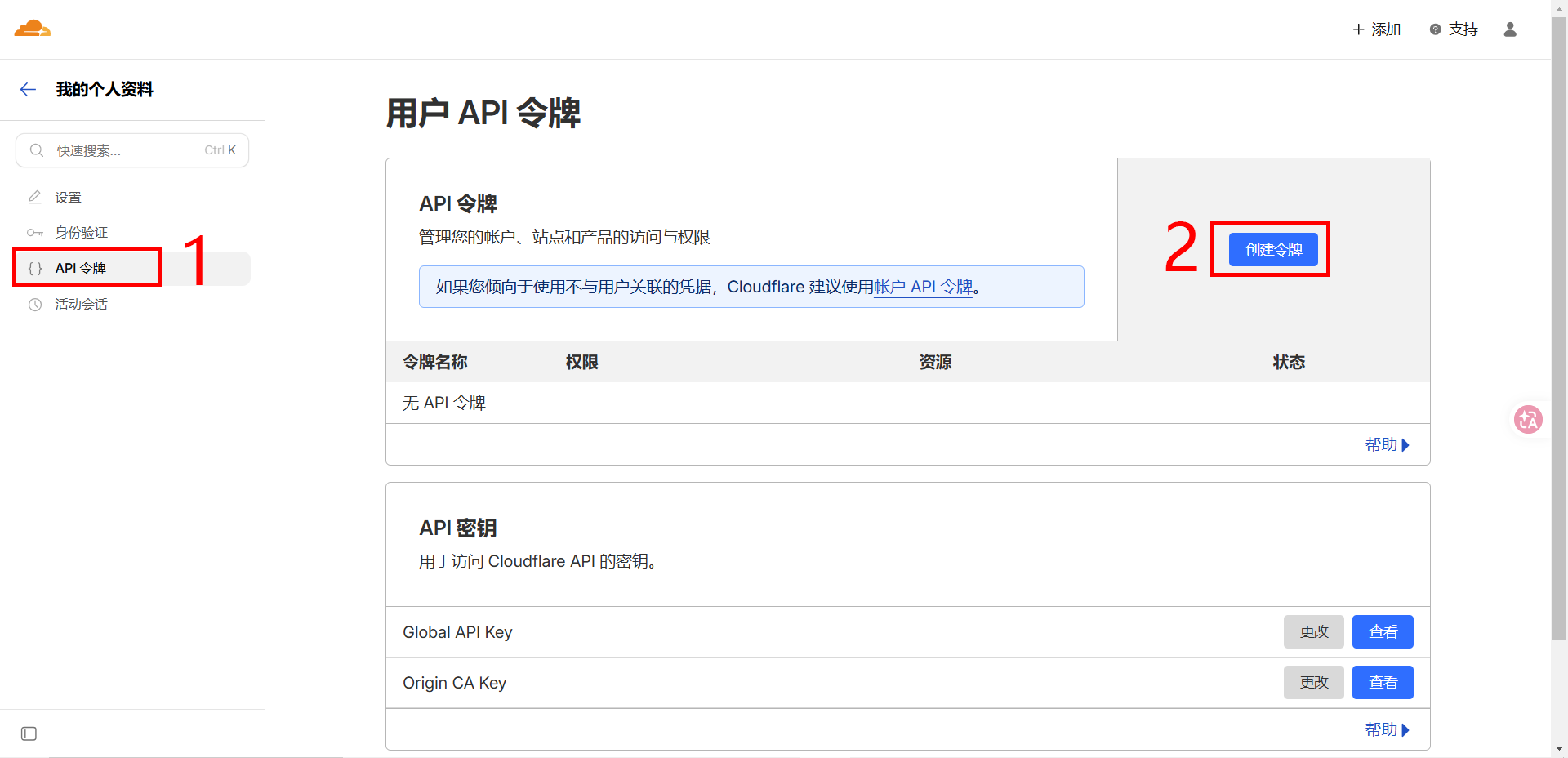This screenshot has height=758, width=1568.
Task: Focus the 快速搜索 input field
Action: tap(132, 150)
